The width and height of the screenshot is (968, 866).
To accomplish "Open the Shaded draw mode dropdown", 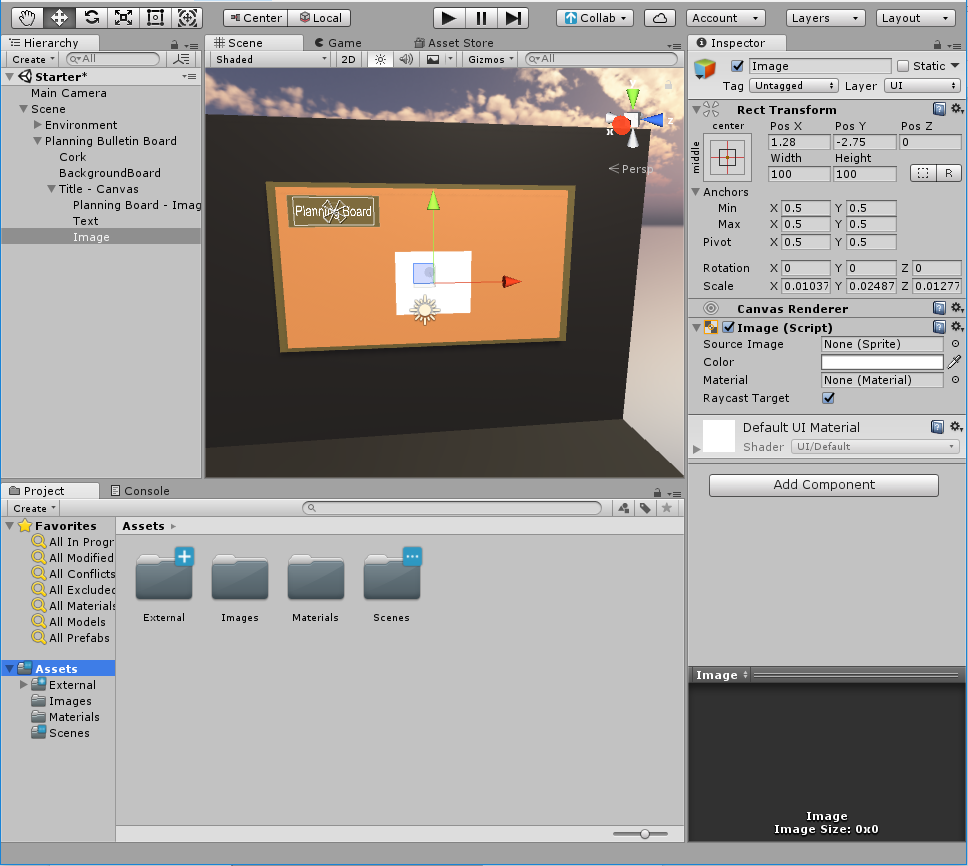I will (x=270, y=59).
